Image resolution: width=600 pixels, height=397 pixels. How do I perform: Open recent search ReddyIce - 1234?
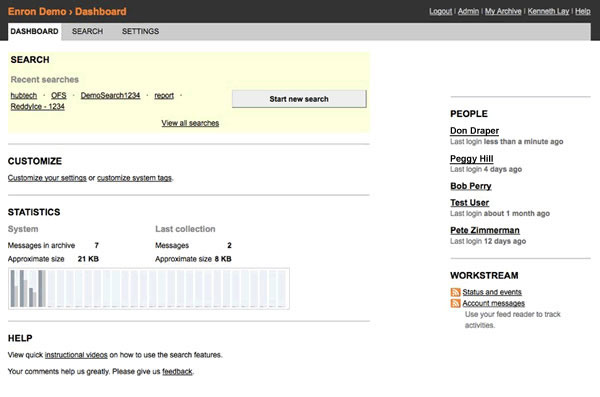pyautogui.click(x=38, y=106)
